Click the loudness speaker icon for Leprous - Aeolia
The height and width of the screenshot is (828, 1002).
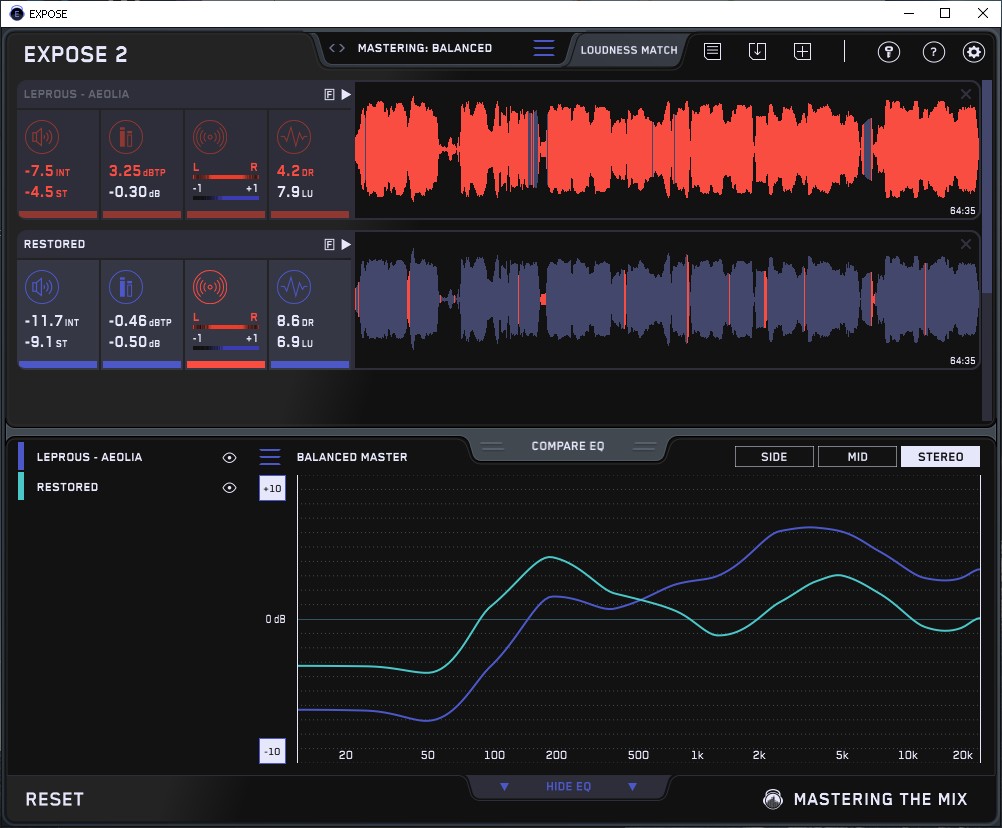click(x=41, y=137)
